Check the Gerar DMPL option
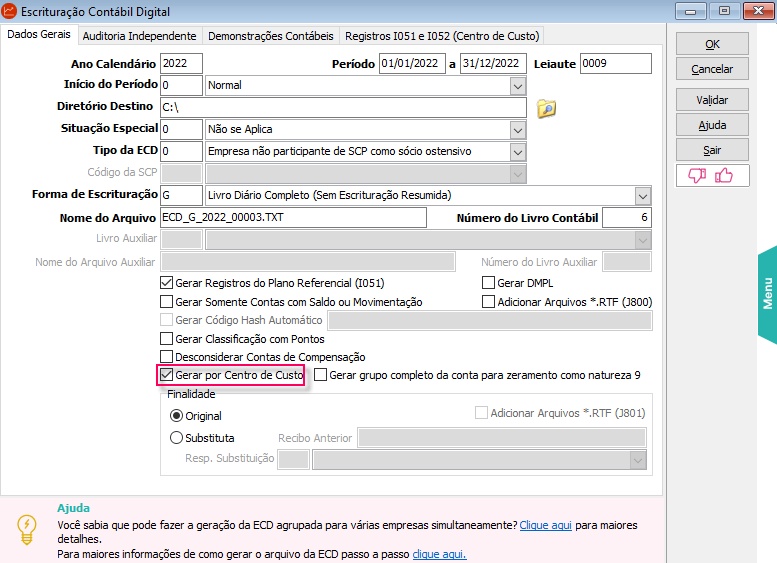777x563 pixels. point(488,283)
